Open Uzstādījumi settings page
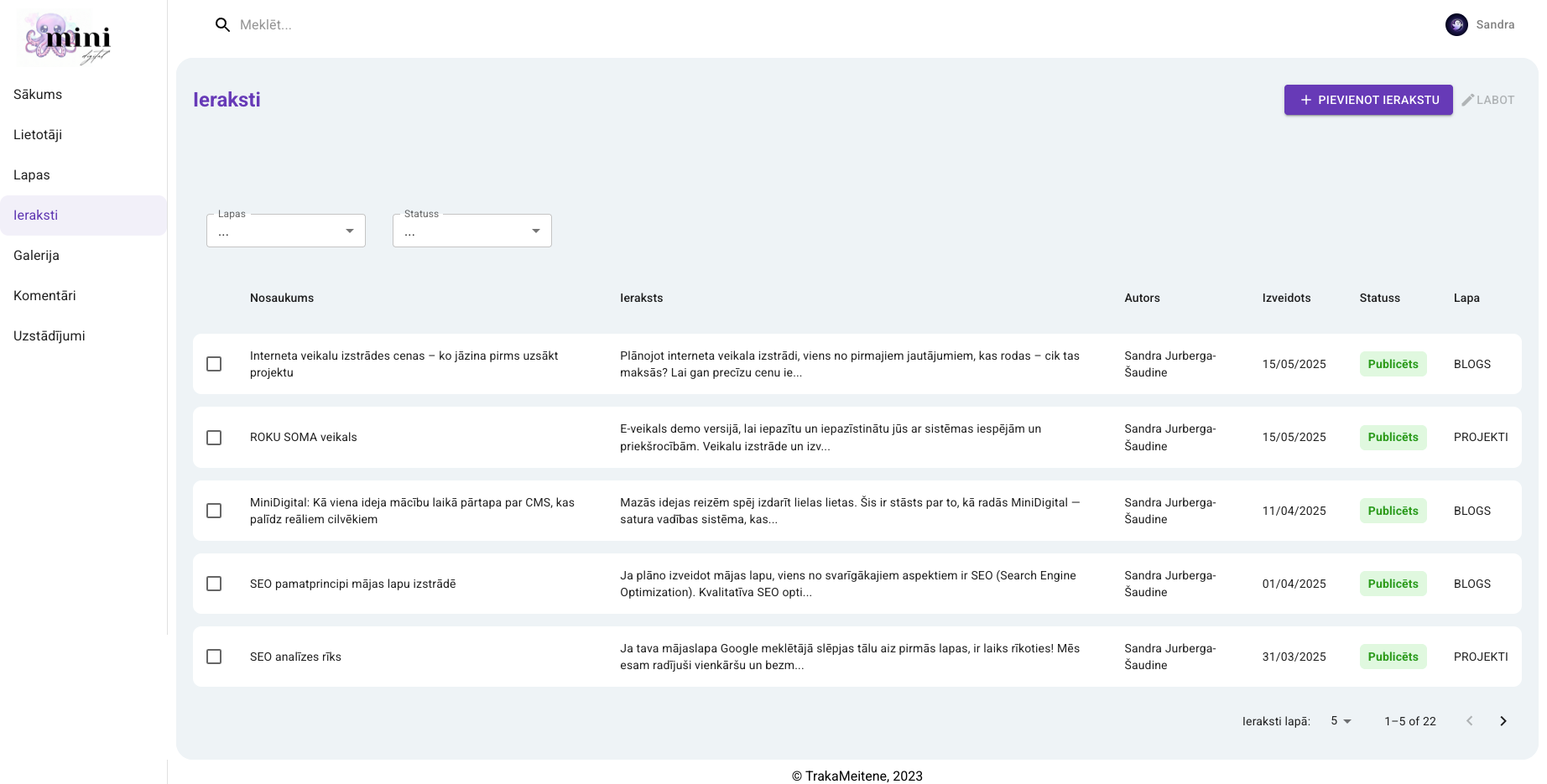Image resolution: width=1547 pixels, height=784 pixels. [49, 336]
